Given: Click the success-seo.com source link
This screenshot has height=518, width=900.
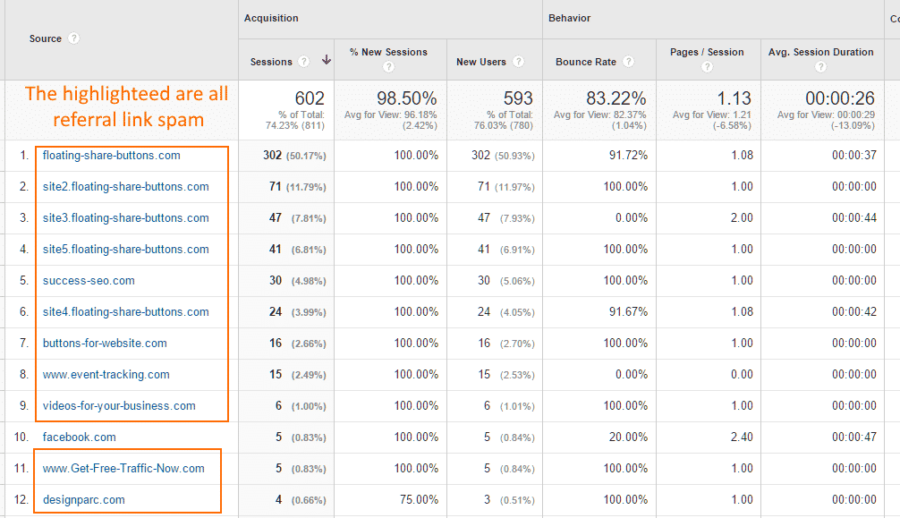Looking at the screenshot, I should (x=88, y=280).
